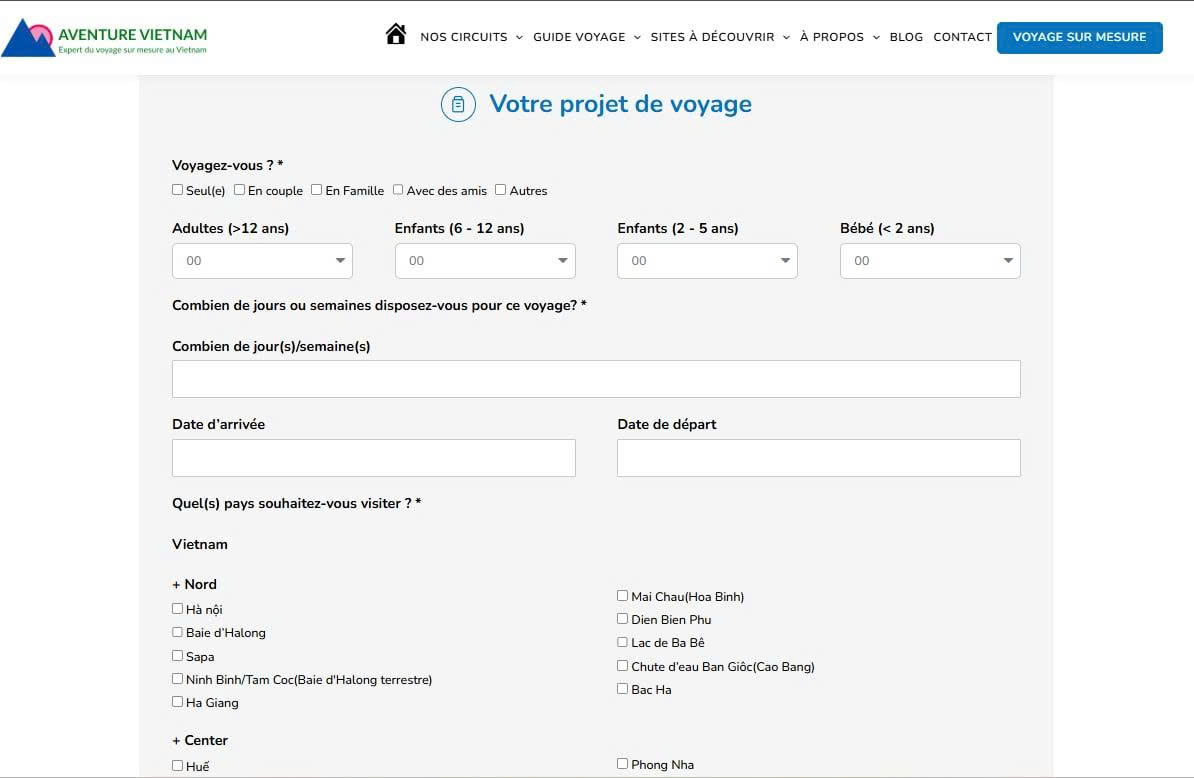This screenshot has height=778, width=1194.
Task: Click the Date de départ field
Action: click(x=819, y=458)
